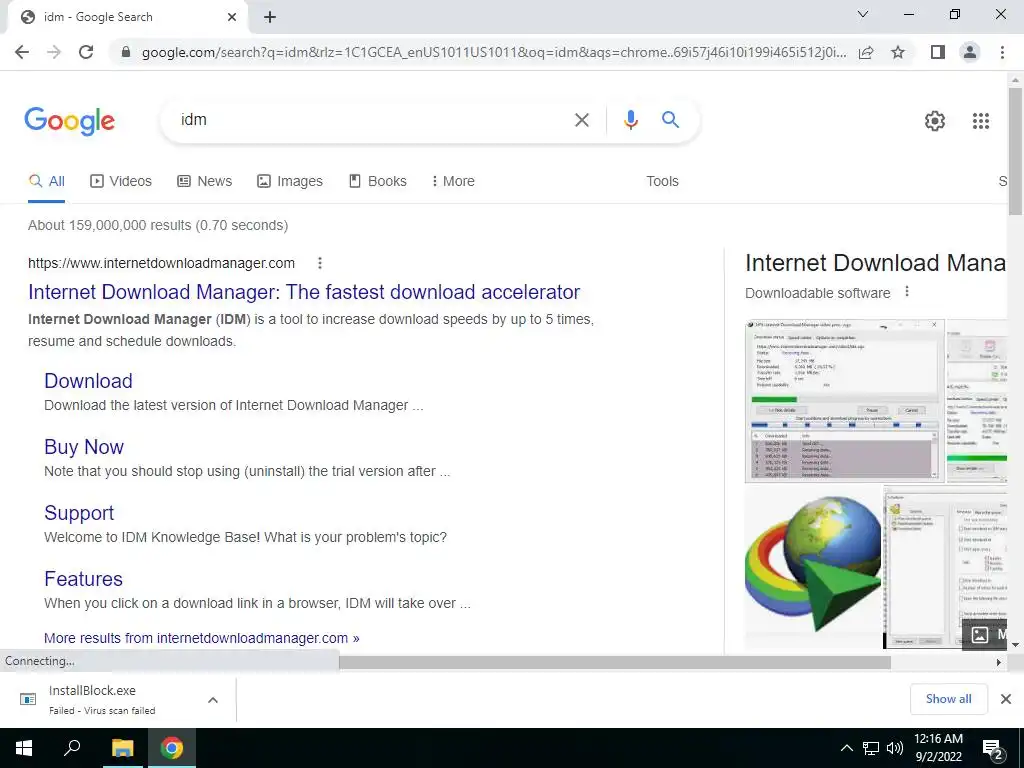This screenshot has height=768, width=1024.
Task: Open the Features sitelink
Action: coord(83,579)
